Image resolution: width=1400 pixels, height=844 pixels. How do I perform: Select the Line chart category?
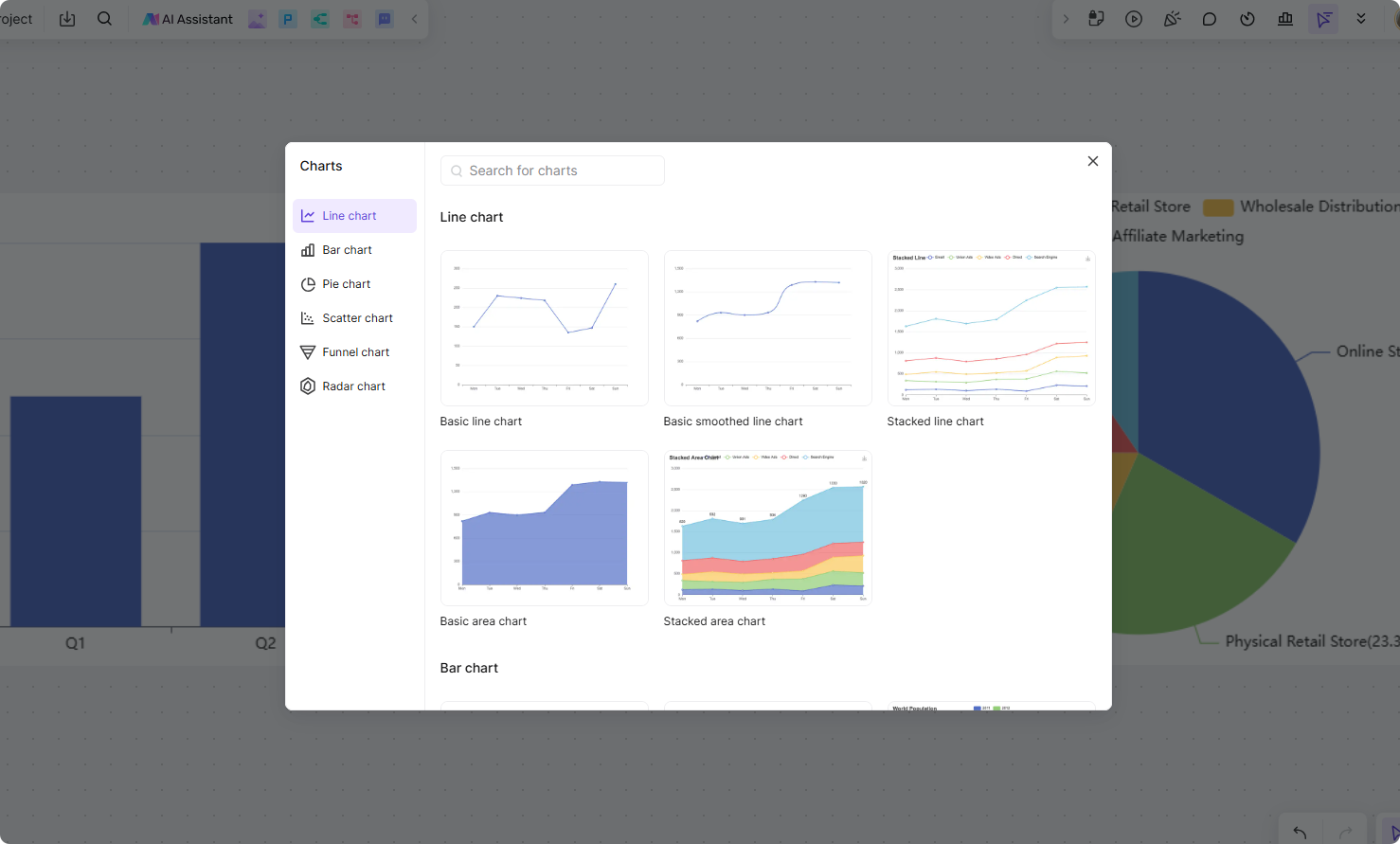(x=354, y=216)
